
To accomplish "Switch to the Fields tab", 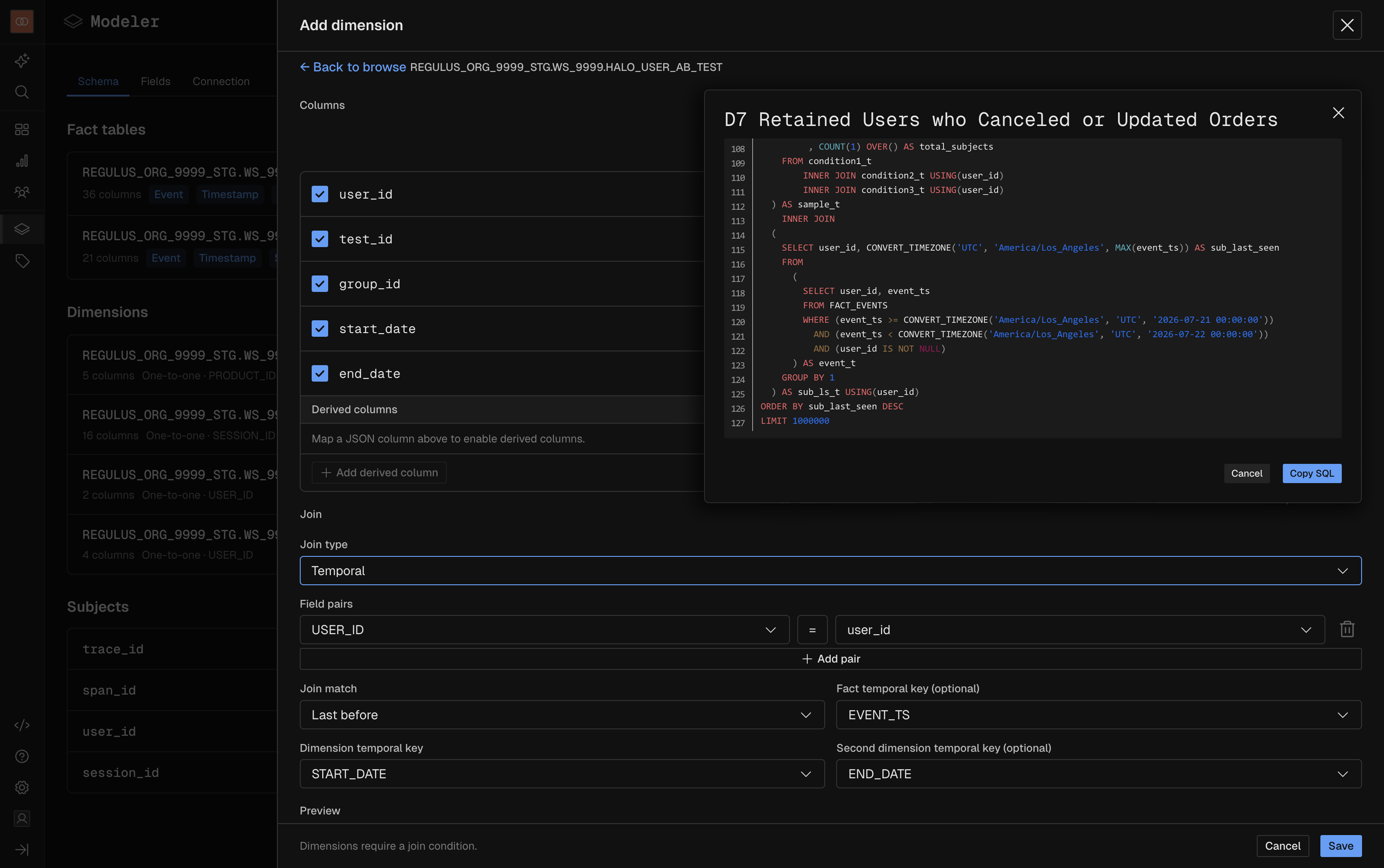I will [156, 81].
